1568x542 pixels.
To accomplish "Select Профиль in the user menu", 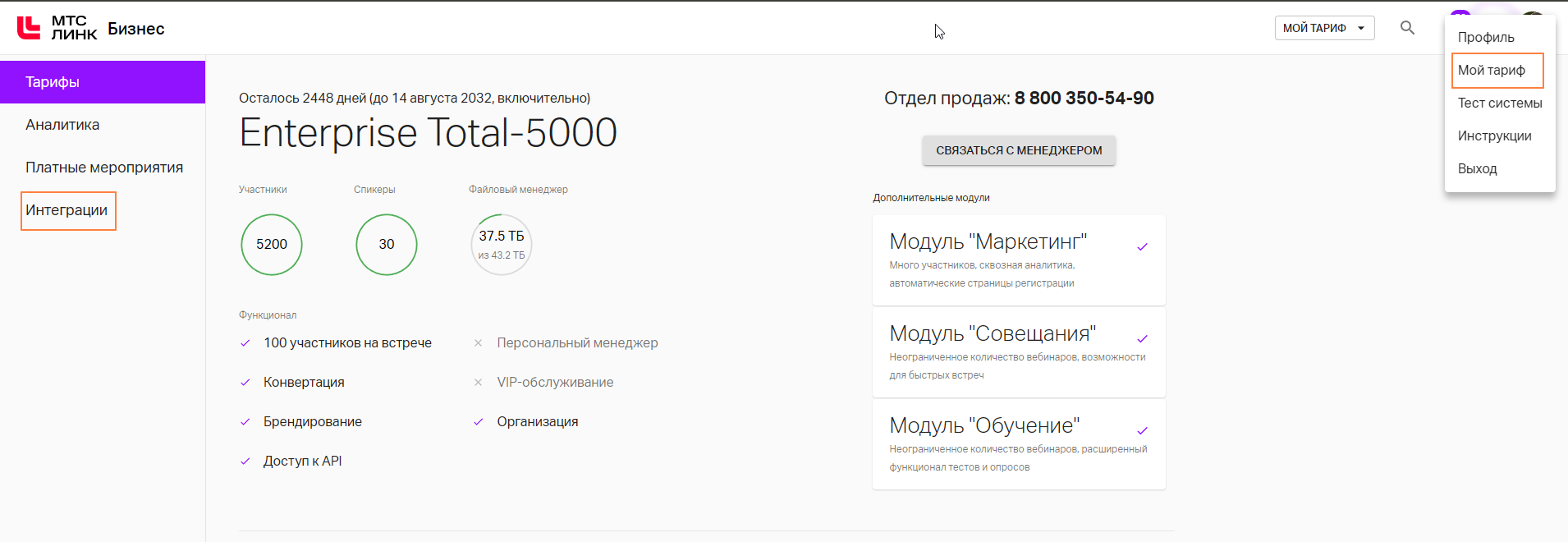I will 1486,38.
